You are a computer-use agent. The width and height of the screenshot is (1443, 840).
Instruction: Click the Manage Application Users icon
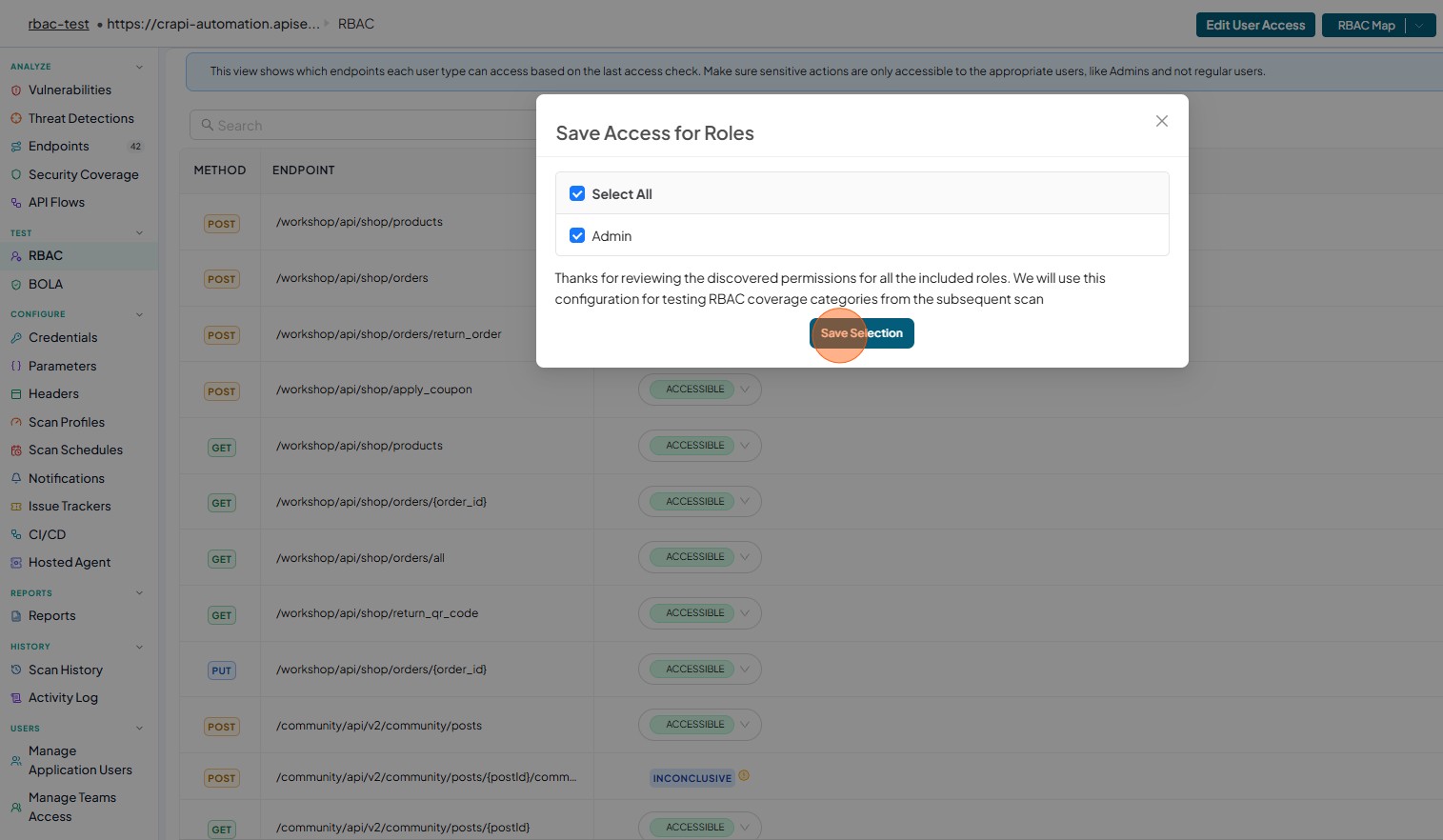(16, 761)
